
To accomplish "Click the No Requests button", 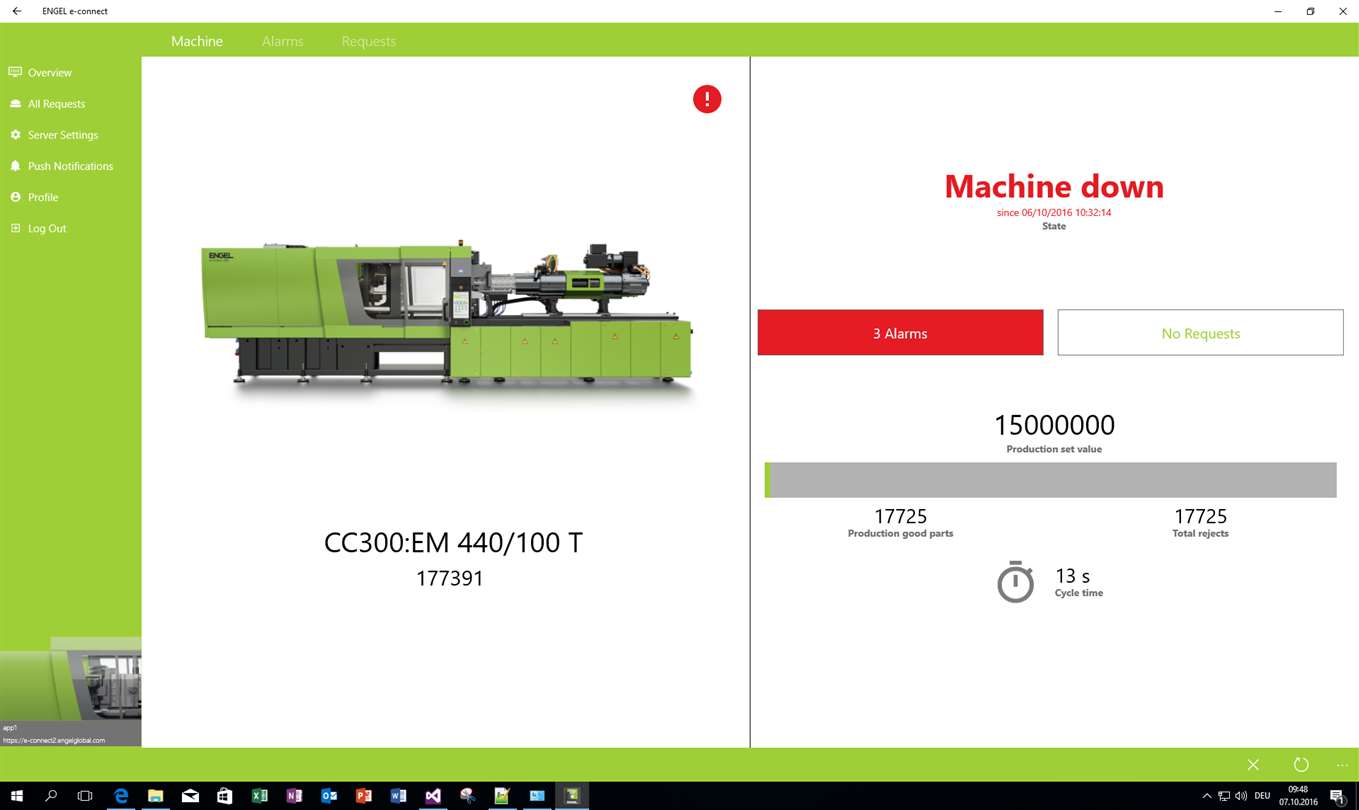I will tap(1200, 333).
